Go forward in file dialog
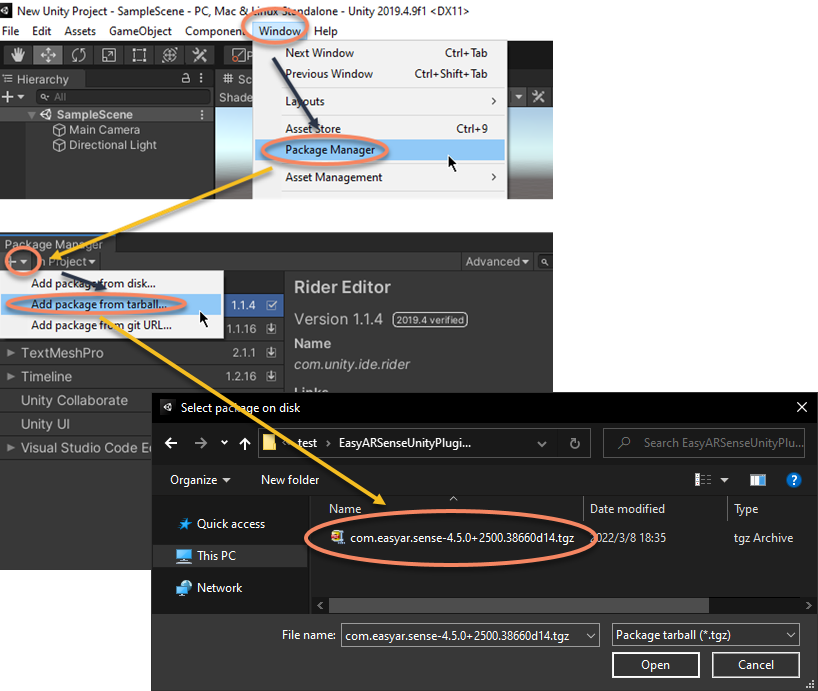The height and width of the screenshot is (691, 818). pos(201,443)
